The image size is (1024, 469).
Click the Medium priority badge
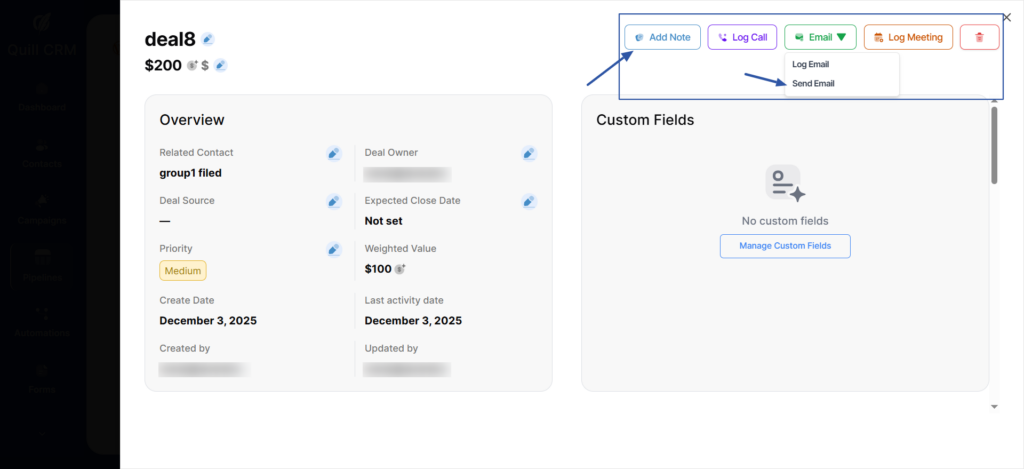(x=183, y=270)
